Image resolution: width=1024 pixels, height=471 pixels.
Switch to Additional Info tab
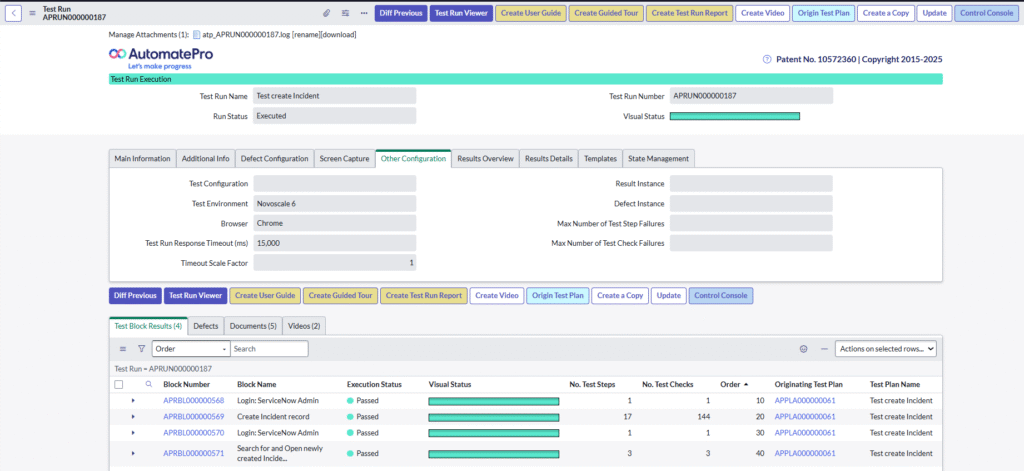[x=206, y=159]
